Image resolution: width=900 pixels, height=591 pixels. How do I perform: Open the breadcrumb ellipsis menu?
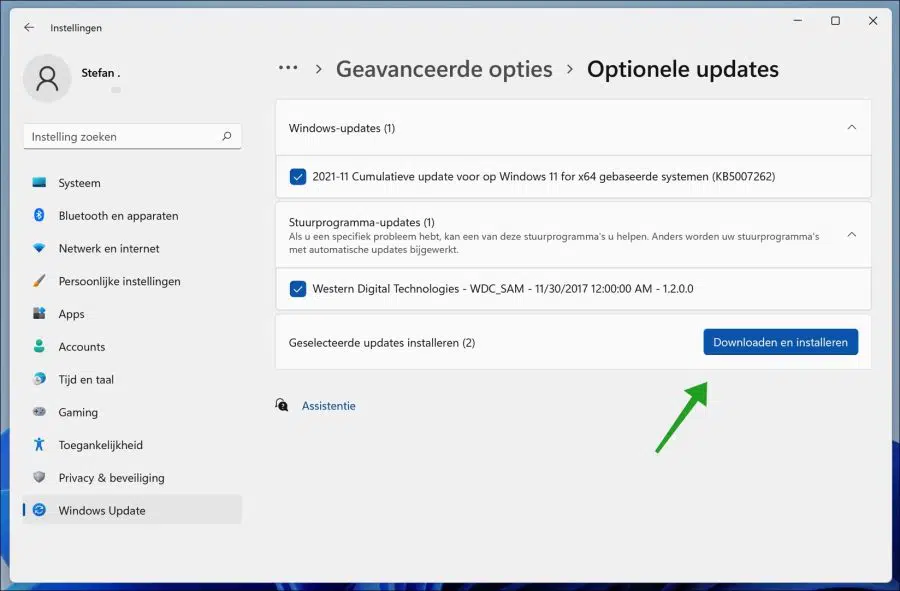(x=288, y=68)
